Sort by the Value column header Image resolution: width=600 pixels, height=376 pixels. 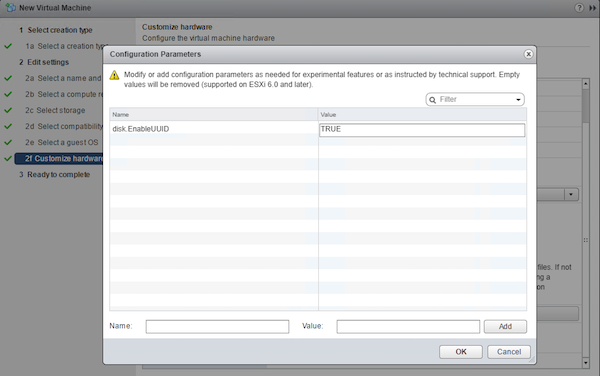pyautogui.click(x=422, y=114)
